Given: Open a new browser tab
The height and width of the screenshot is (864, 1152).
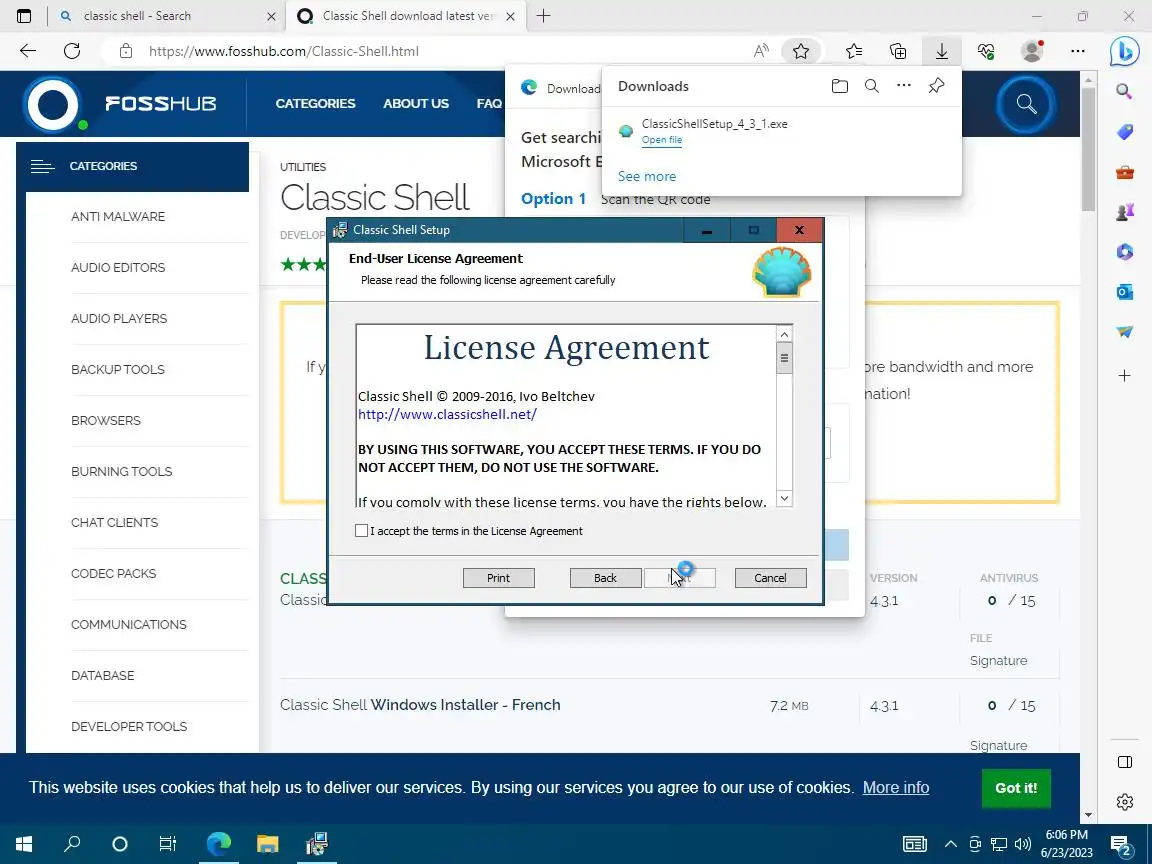Looking at the screenshot, I should [x=544, y=15].
